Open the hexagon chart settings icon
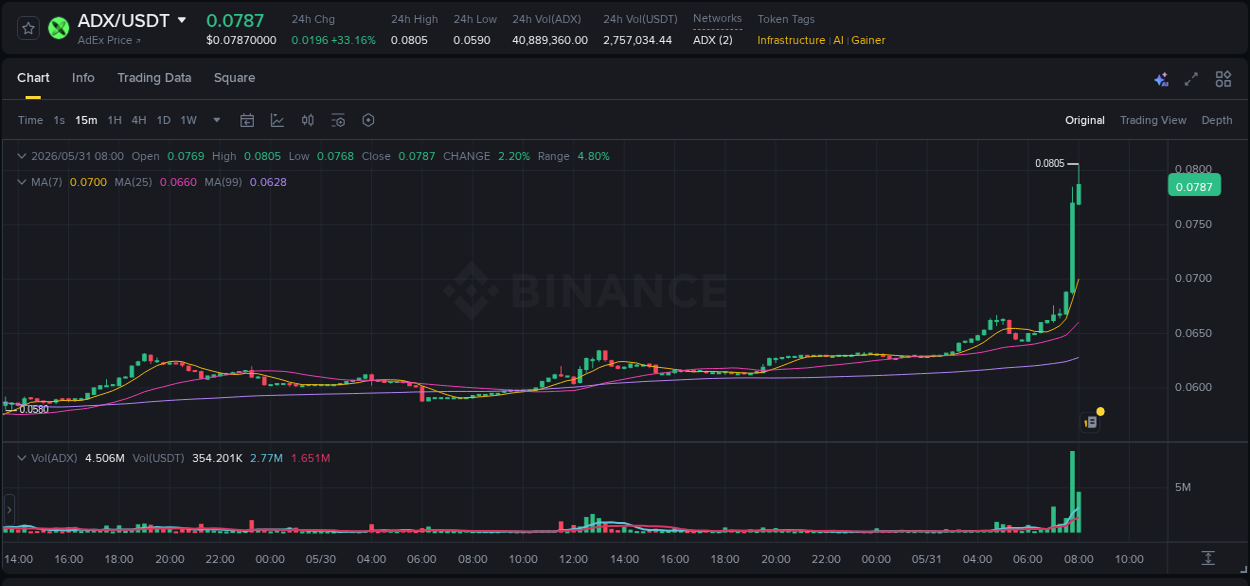Screen dimensions: 1250x586 click(368, 120)
